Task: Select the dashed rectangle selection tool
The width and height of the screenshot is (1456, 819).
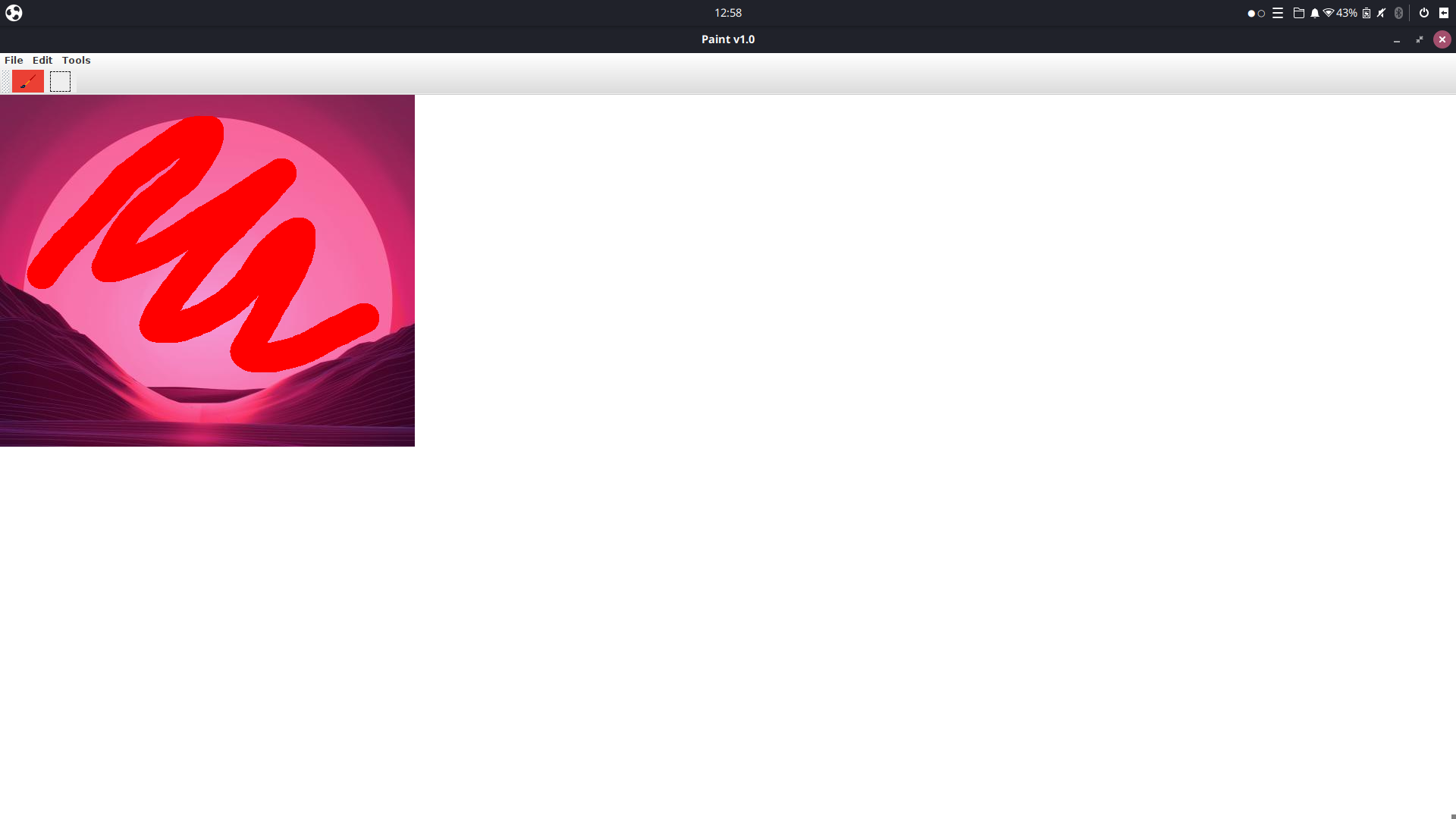Action: tap(60, 81)
